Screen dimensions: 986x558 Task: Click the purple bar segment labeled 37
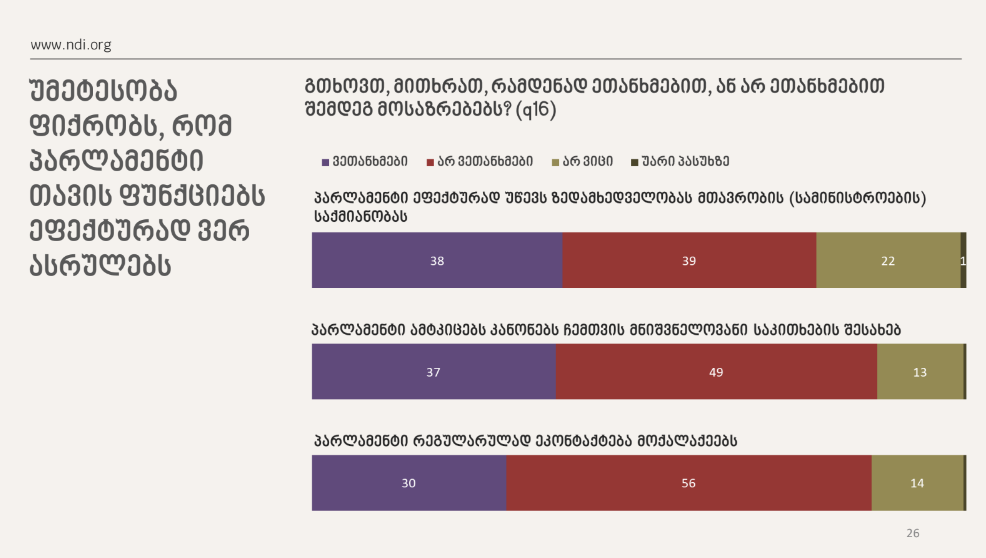click(x=434, y=372)
